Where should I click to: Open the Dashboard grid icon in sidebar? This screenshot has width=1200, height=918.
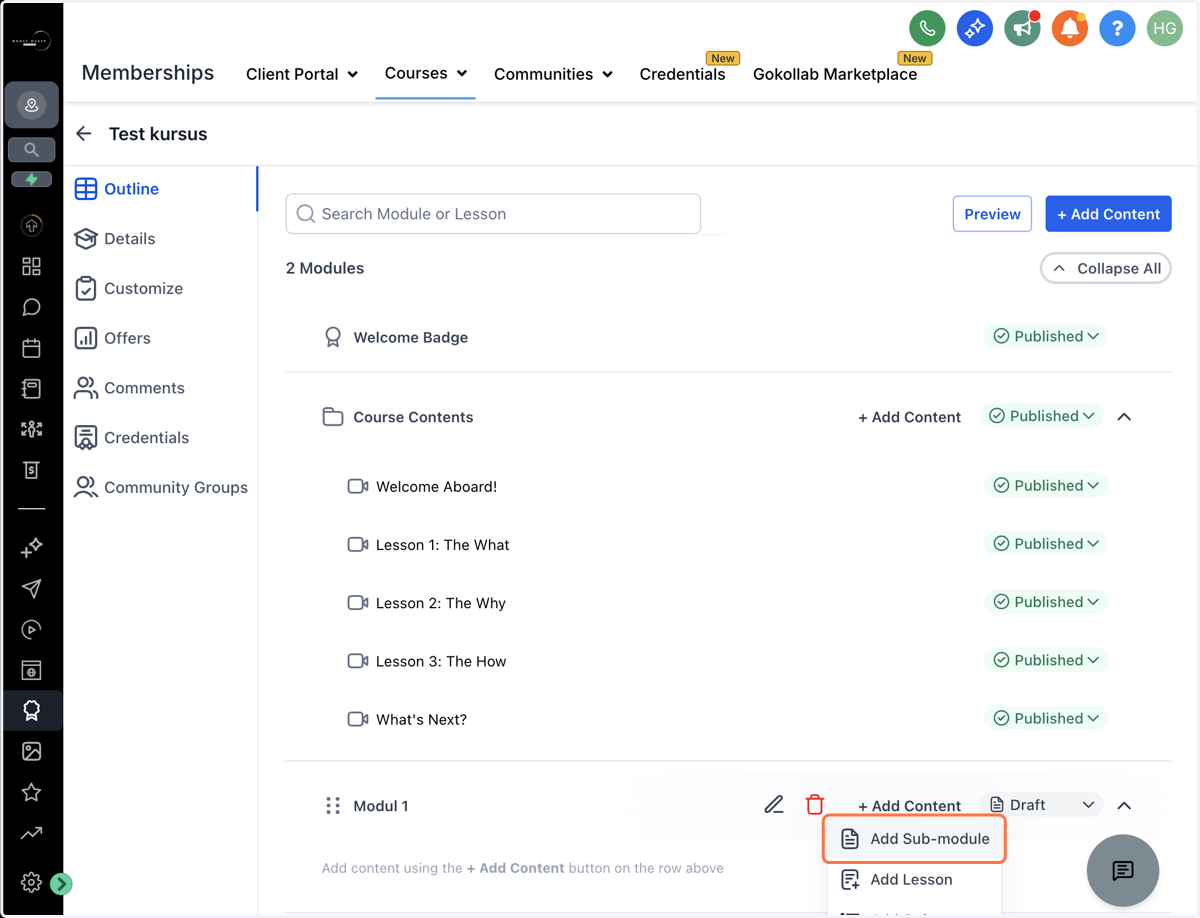(31, 266)
